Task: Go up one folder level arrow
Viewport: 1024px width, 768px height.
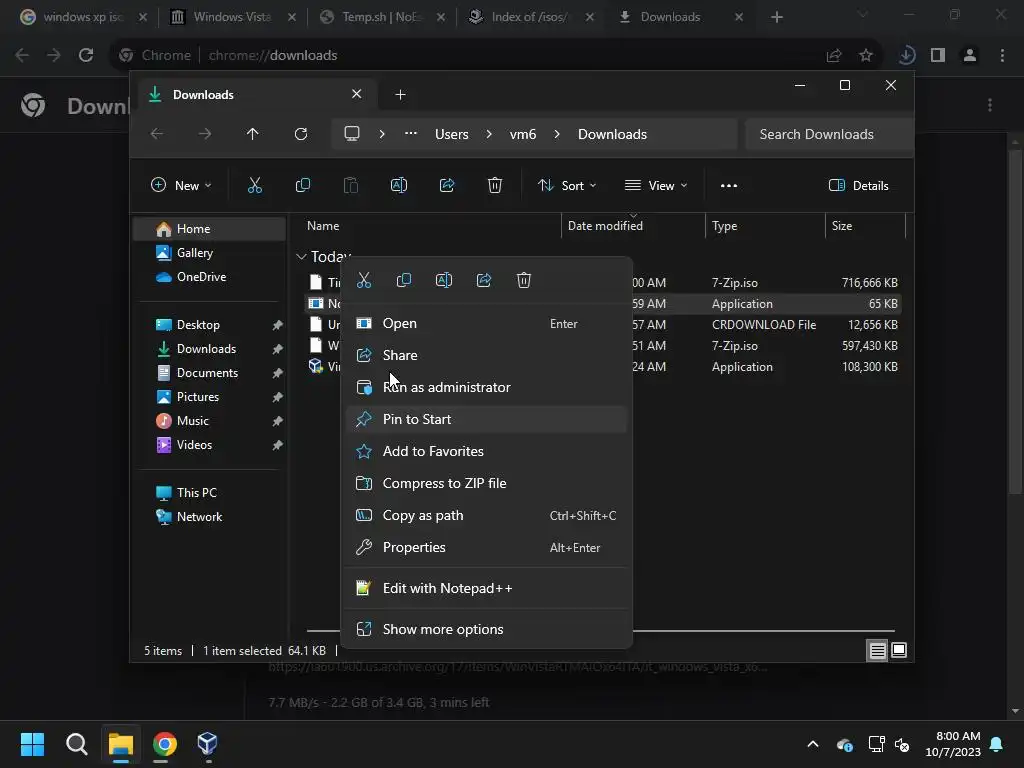Action: click(253, 134)
